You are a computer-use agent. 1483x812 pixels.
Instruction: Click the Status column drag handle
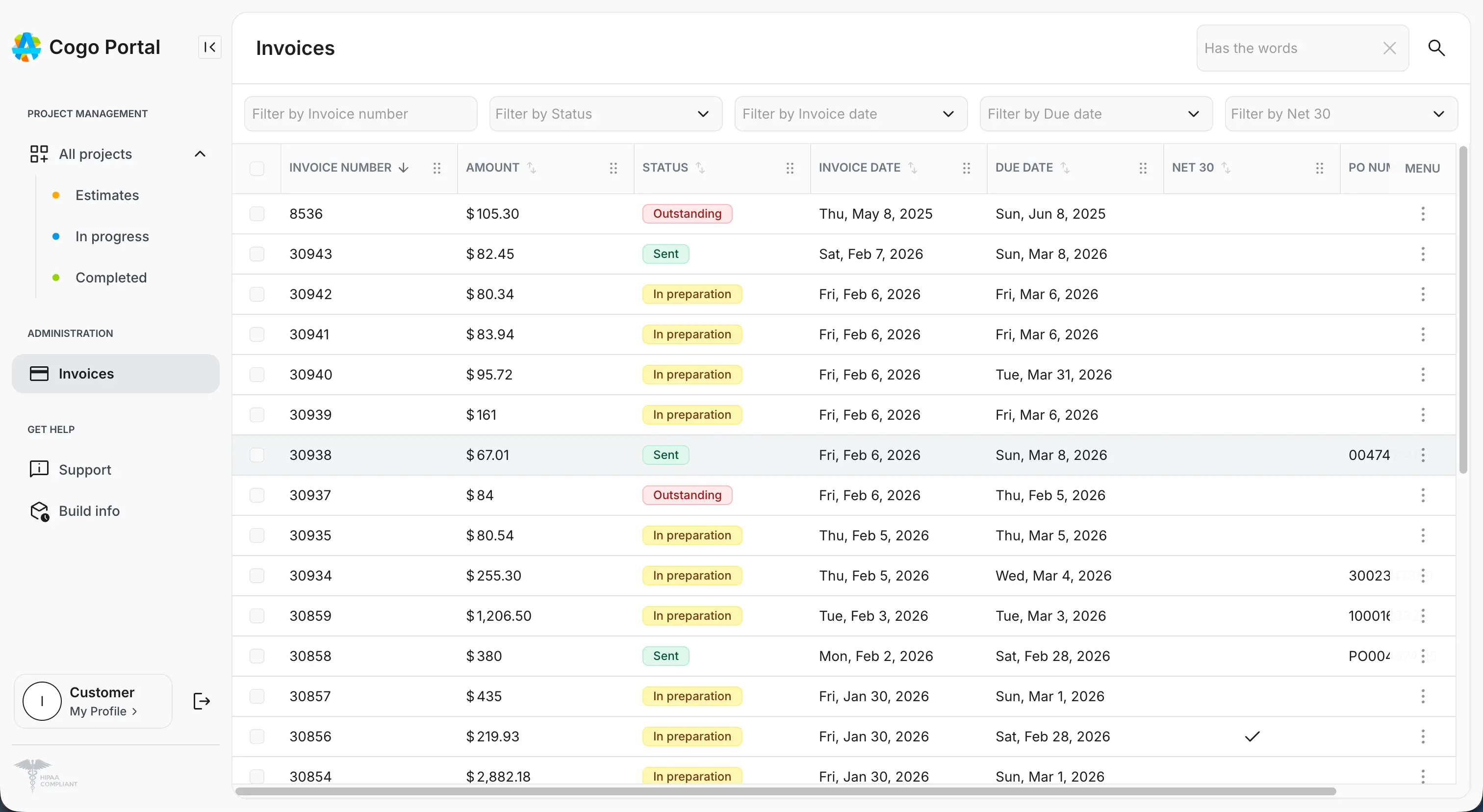[x=791, y=168]
